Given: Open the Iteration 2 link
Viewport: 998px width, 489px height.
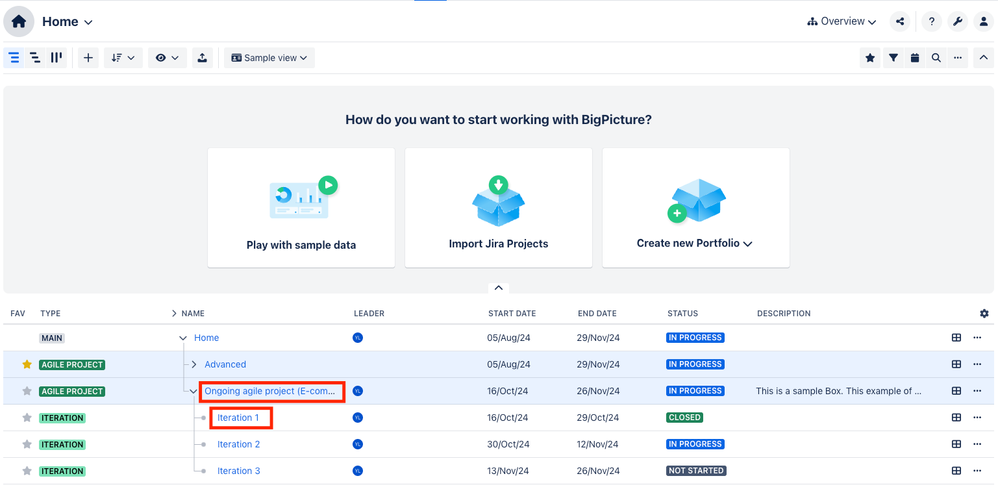Looking at the screenshot, I should [239, 444].
